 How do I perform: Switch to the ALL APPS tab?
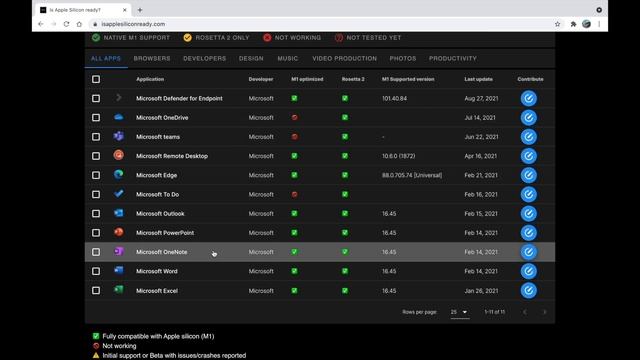(x=106, y=58)
